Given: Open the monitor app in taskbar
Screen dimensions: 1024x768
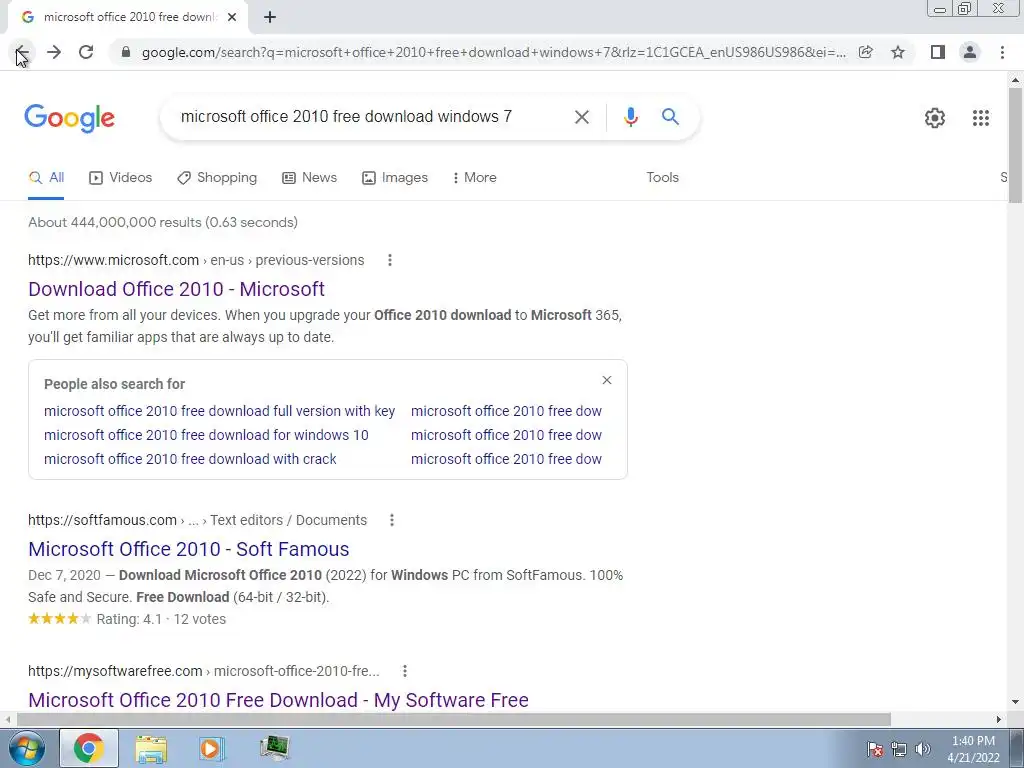Looking at the screenshot, I should (274, 748).
